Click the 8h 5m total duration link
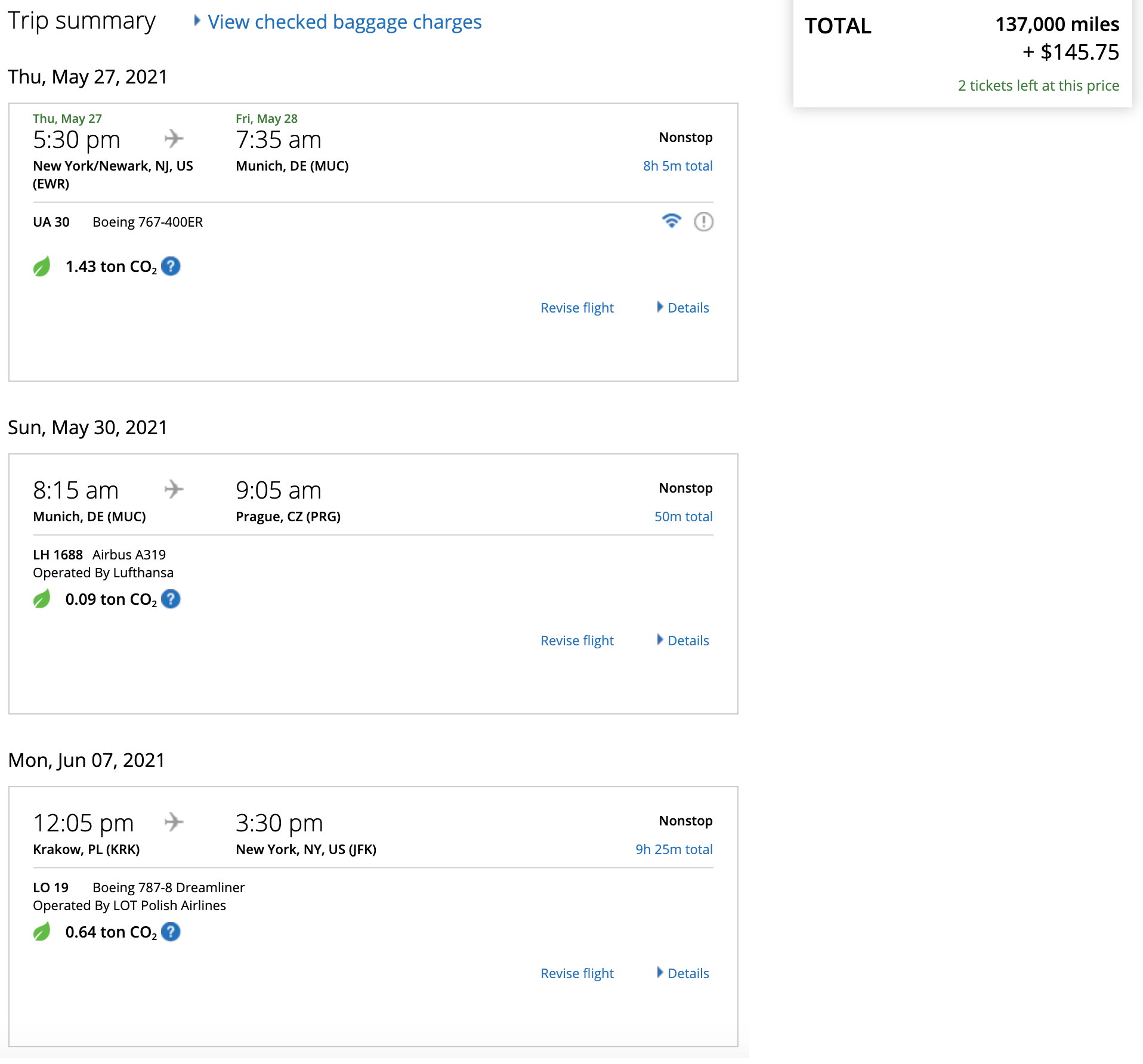The width and height of the screenshot is (1143, 1064). [x=677, y=166]
